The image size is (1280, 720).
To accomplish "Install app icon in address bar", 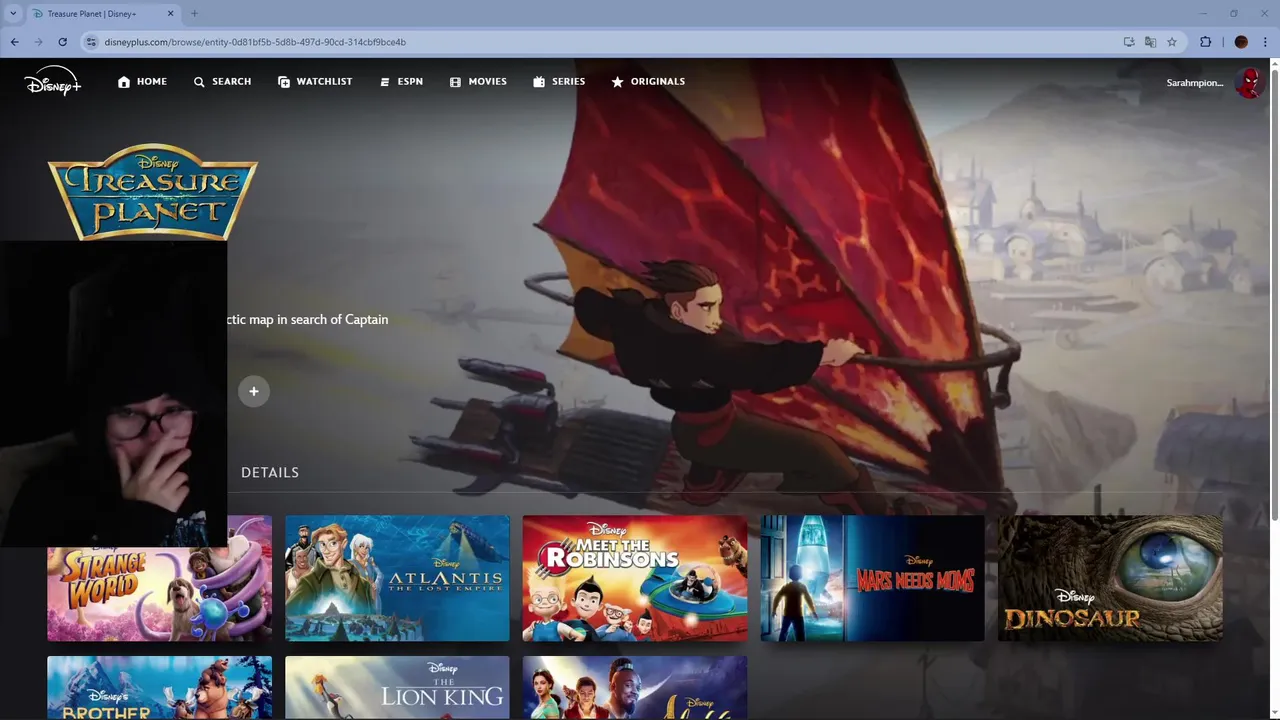I will coord(1129,42).
